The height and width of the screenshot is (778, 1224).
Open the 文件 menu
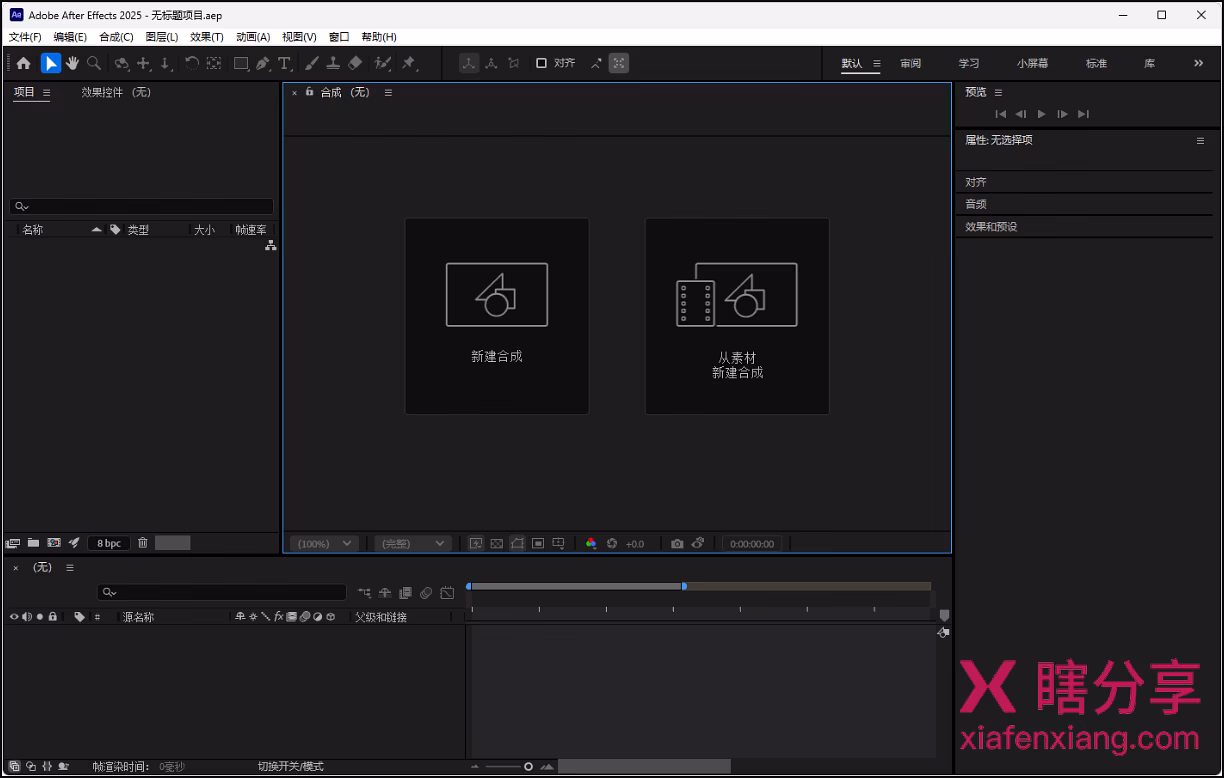24,37
